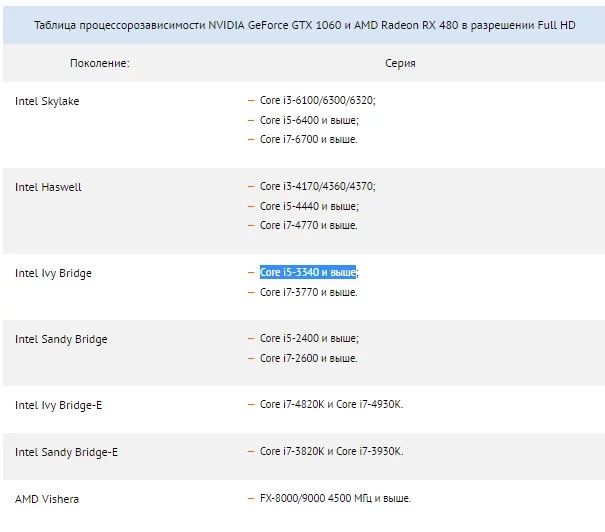Select the Intel Ivy Bridge row label

coord(53,273)
